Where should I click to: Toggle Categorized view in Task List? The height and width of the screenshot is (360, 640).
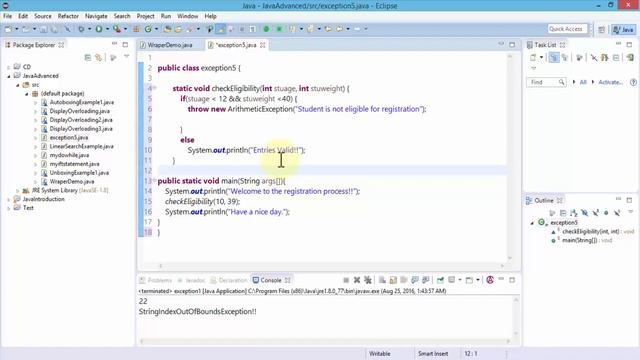(x=554, y=58)
